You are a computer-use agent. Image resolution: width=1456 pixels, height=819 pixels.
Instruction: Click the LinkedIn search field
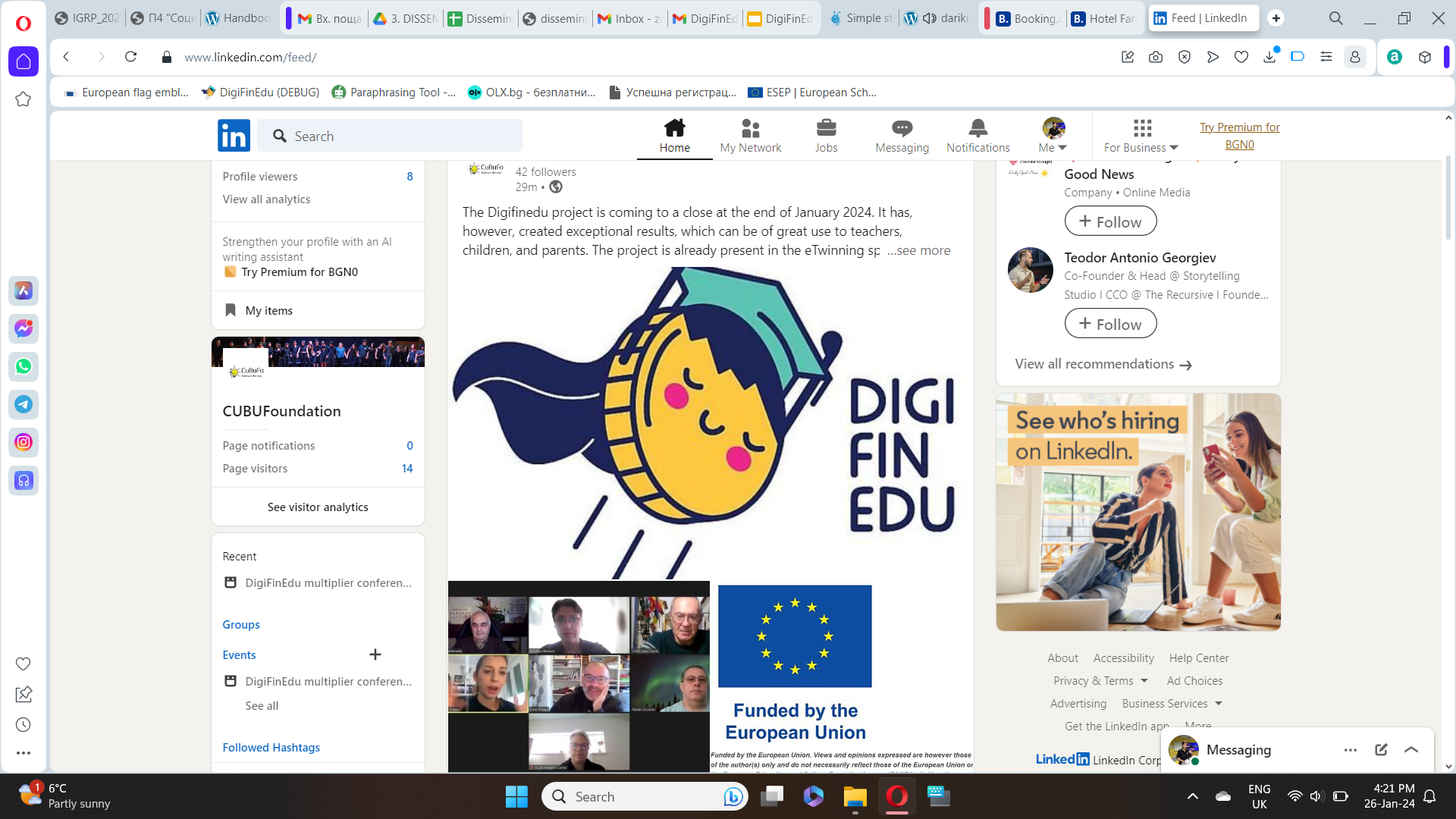coord(390,136)
